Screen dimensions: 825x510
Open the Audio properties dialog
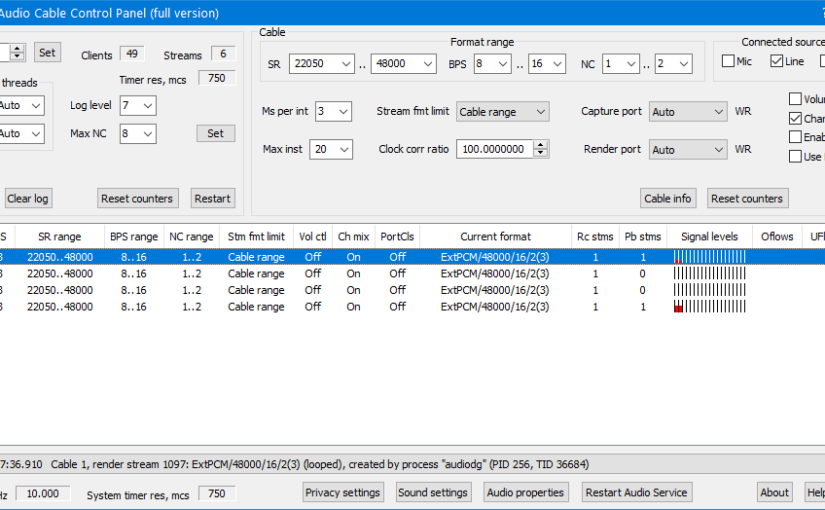[x=527, y=492]
